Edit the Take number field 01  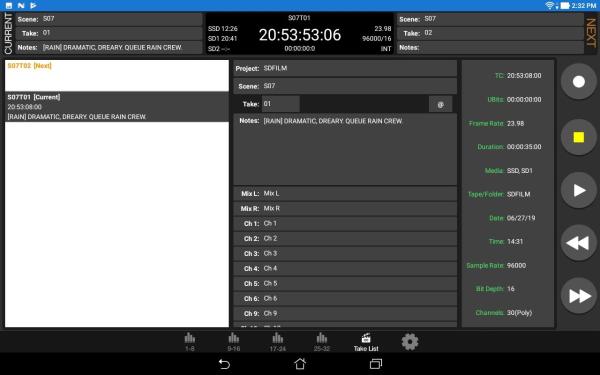[280, 104]
